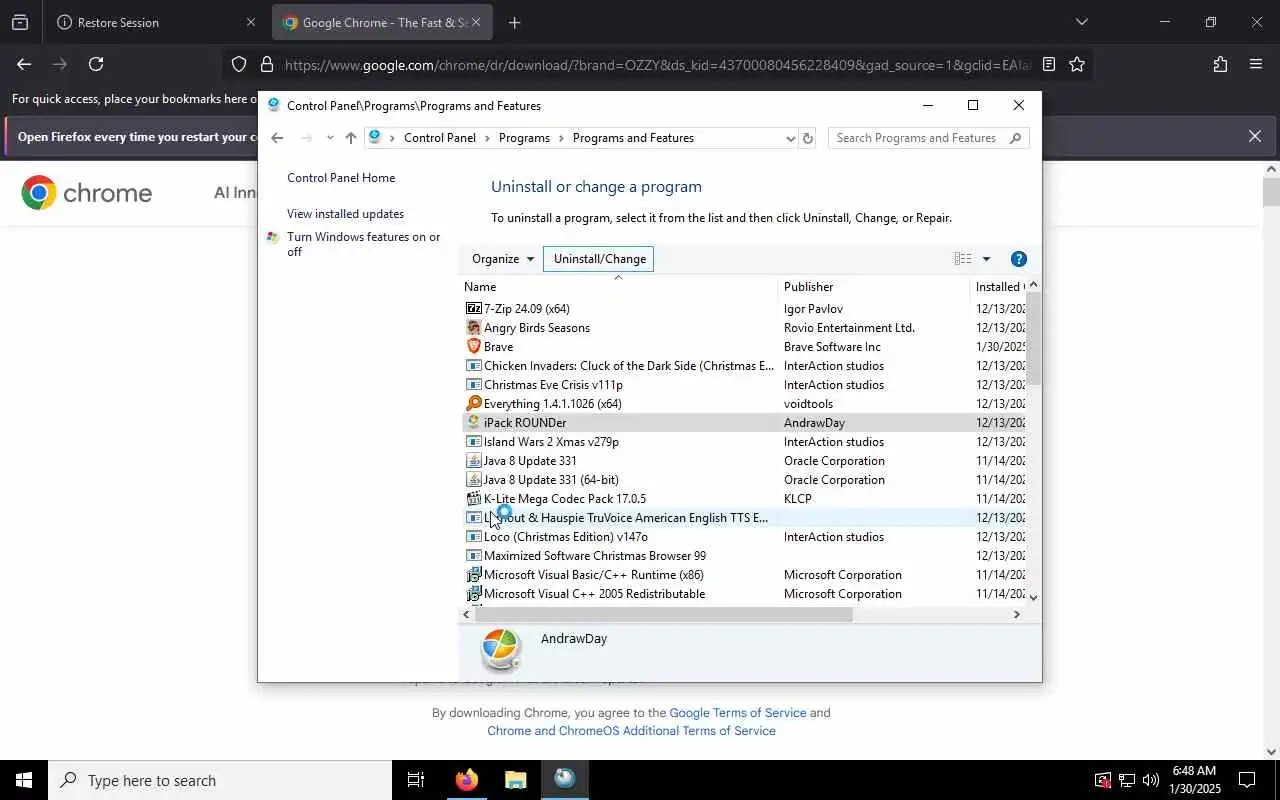Open Task View on the taskbar
Viewport: 1280px width, 800px height.
click(x=416, y=780)
